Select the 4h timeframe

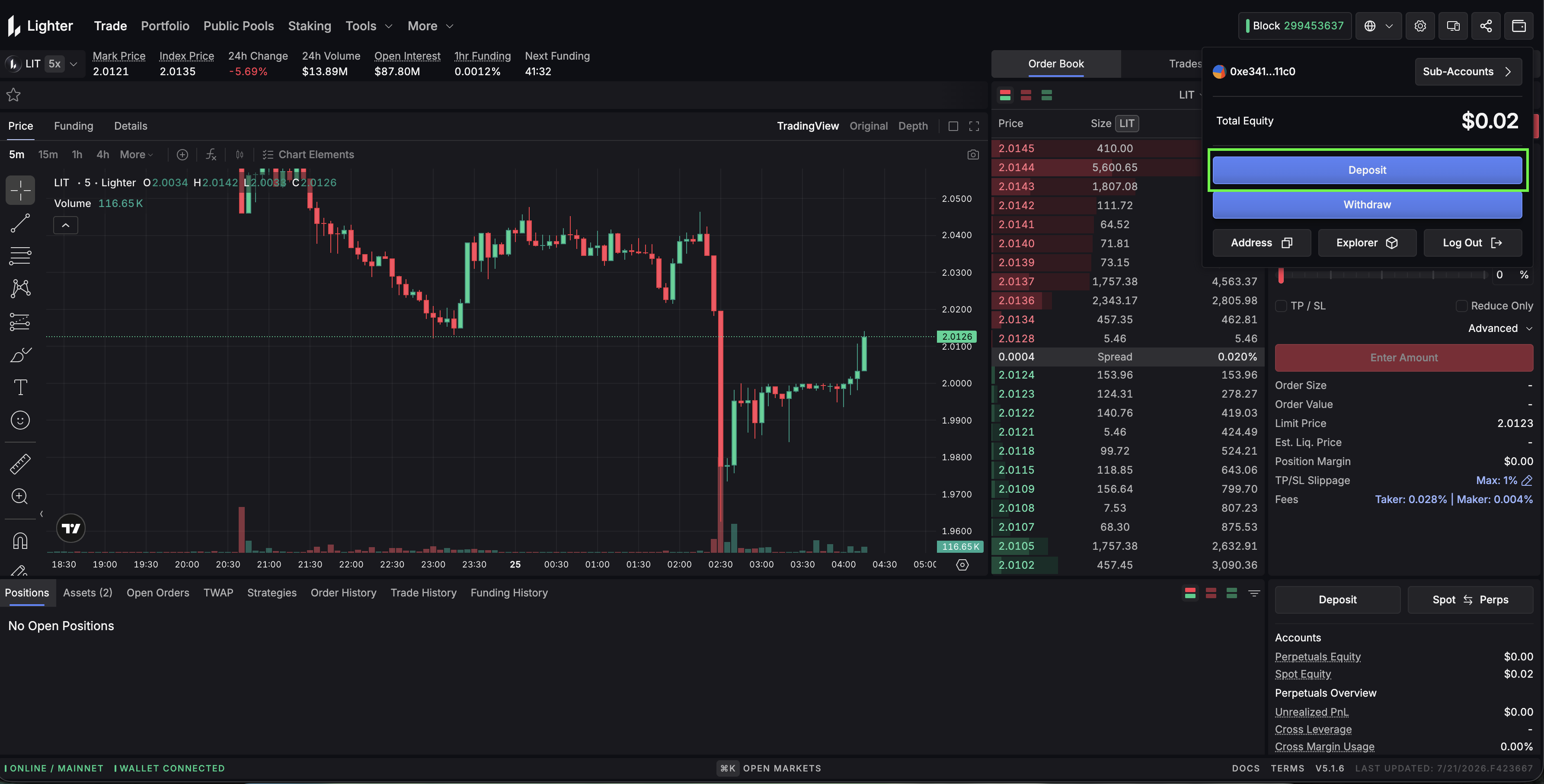[102, 155]
